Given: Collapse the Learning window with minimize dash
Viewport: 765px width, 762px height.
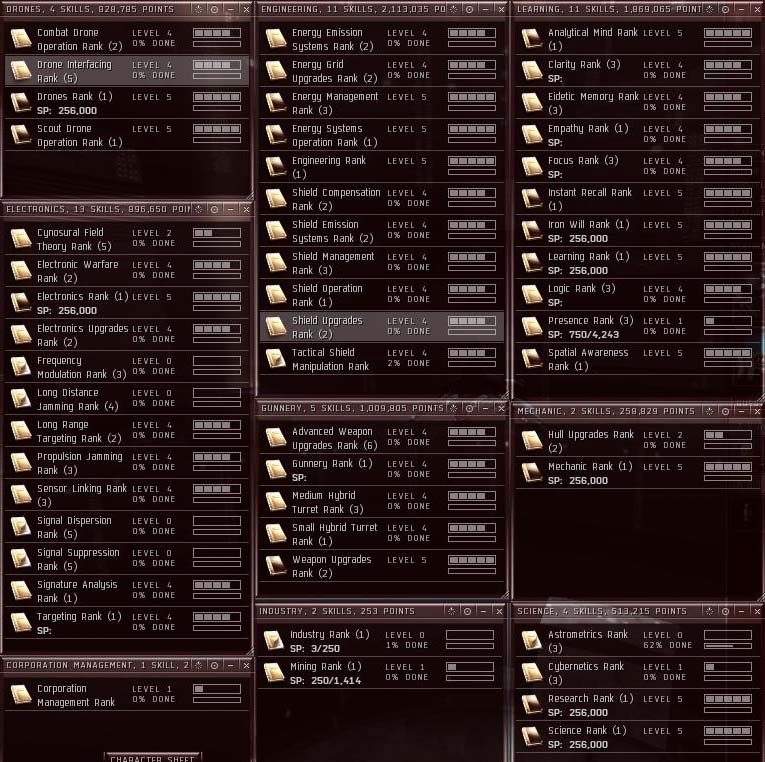Looking at the screenshot, I should point(742,9).
